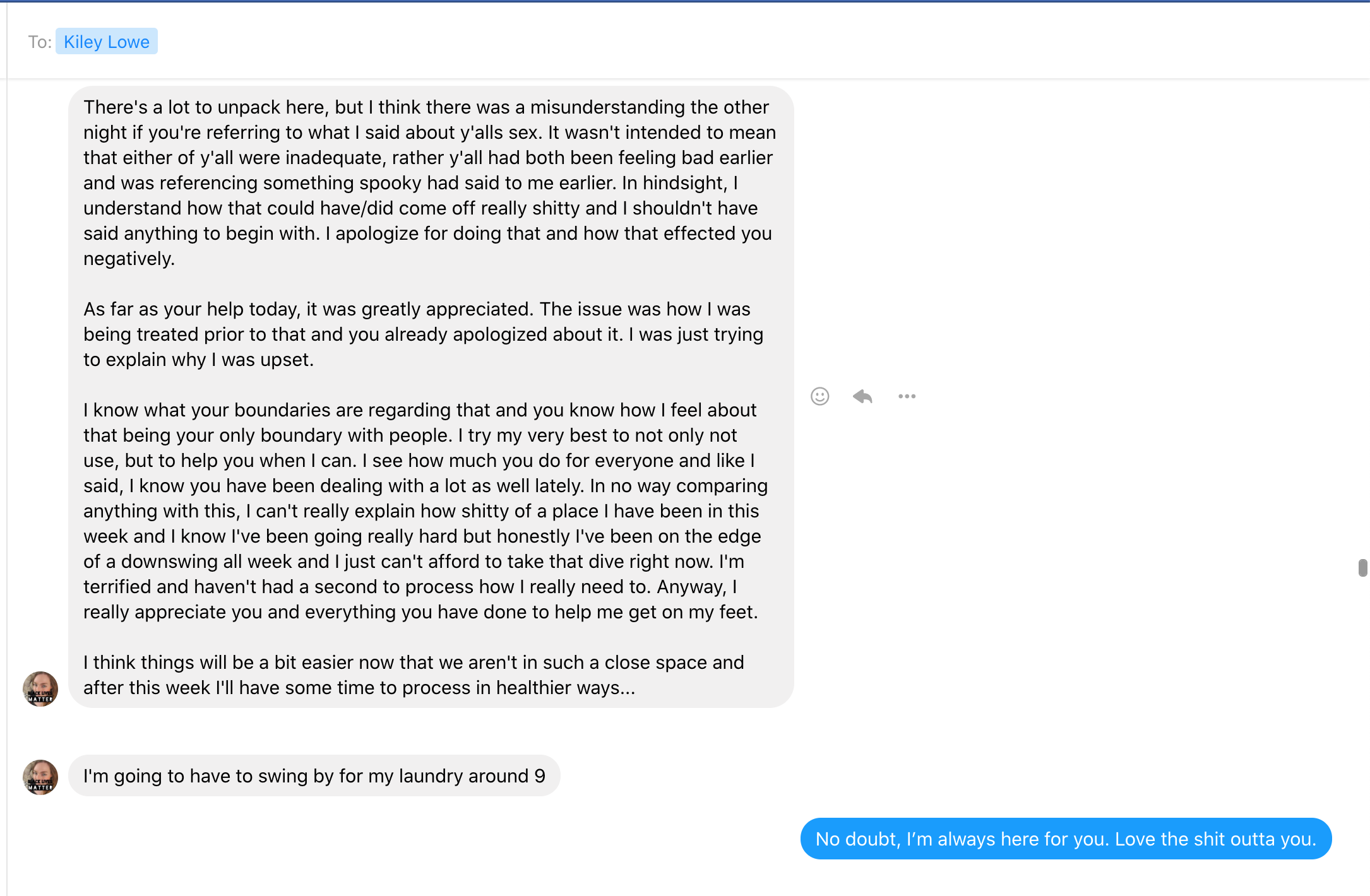Viewport: 1370px width, 896px height.
Task: Click the reply arrow beside the long message
Action: pyautogui.click(x=862, y=396)
